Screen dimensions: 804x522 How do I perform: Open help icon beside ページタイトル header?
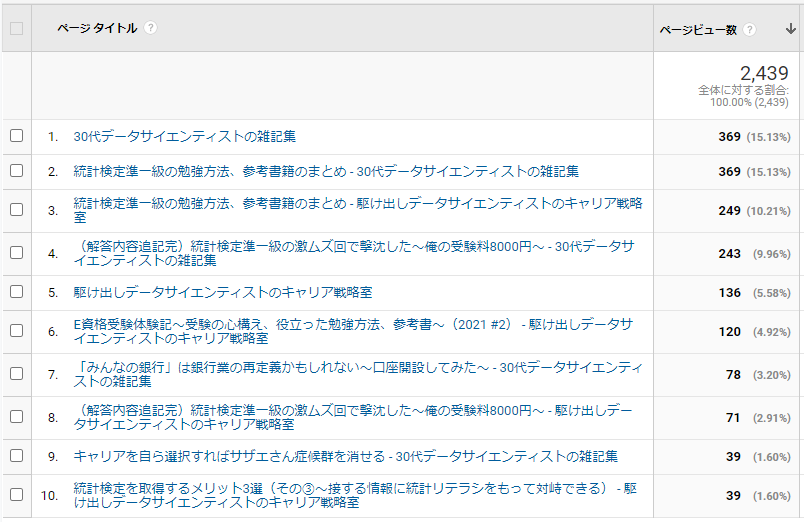click(150, 28)
